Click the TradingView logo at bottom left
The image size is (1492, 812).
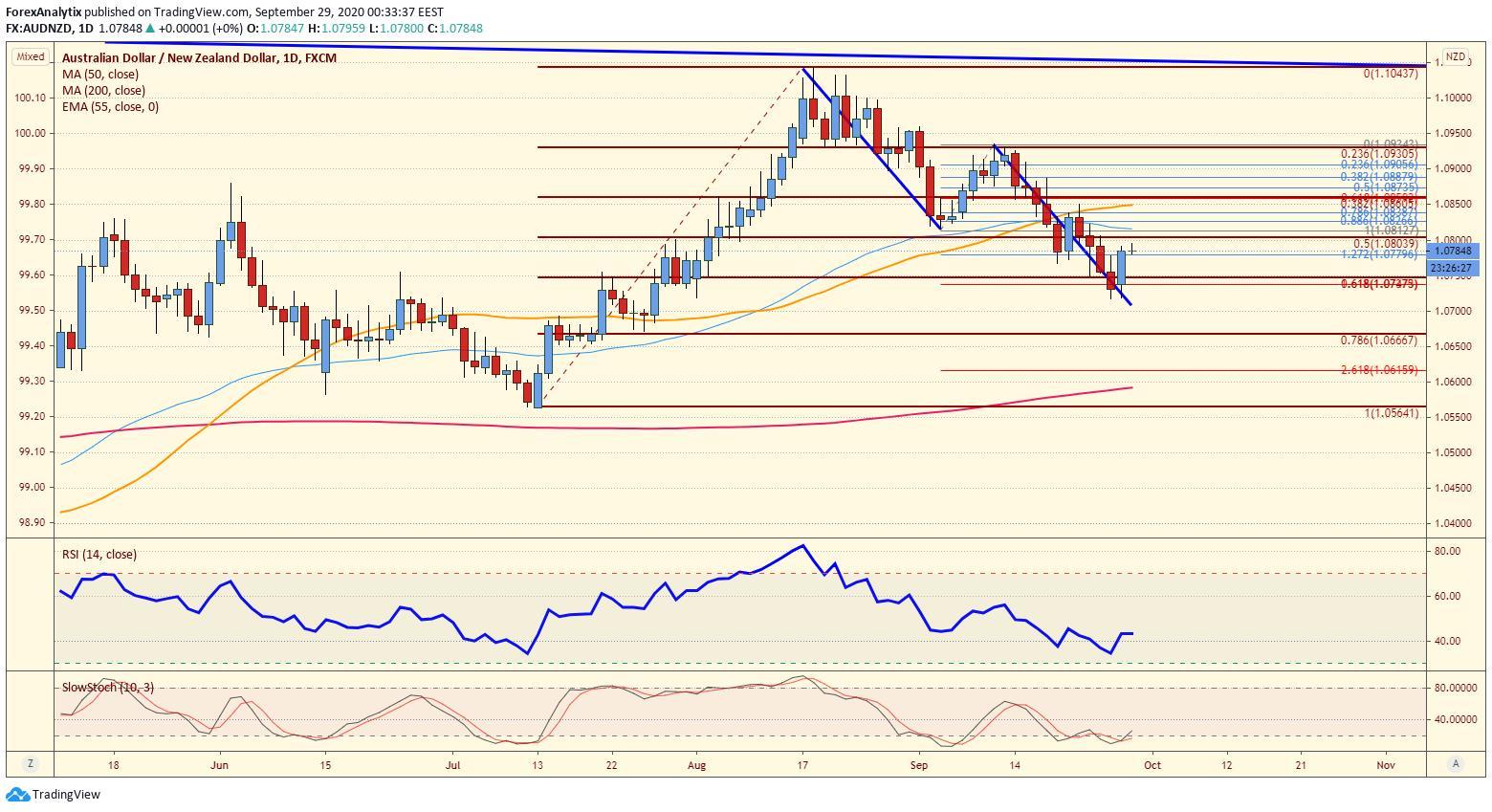pos(54,794)
